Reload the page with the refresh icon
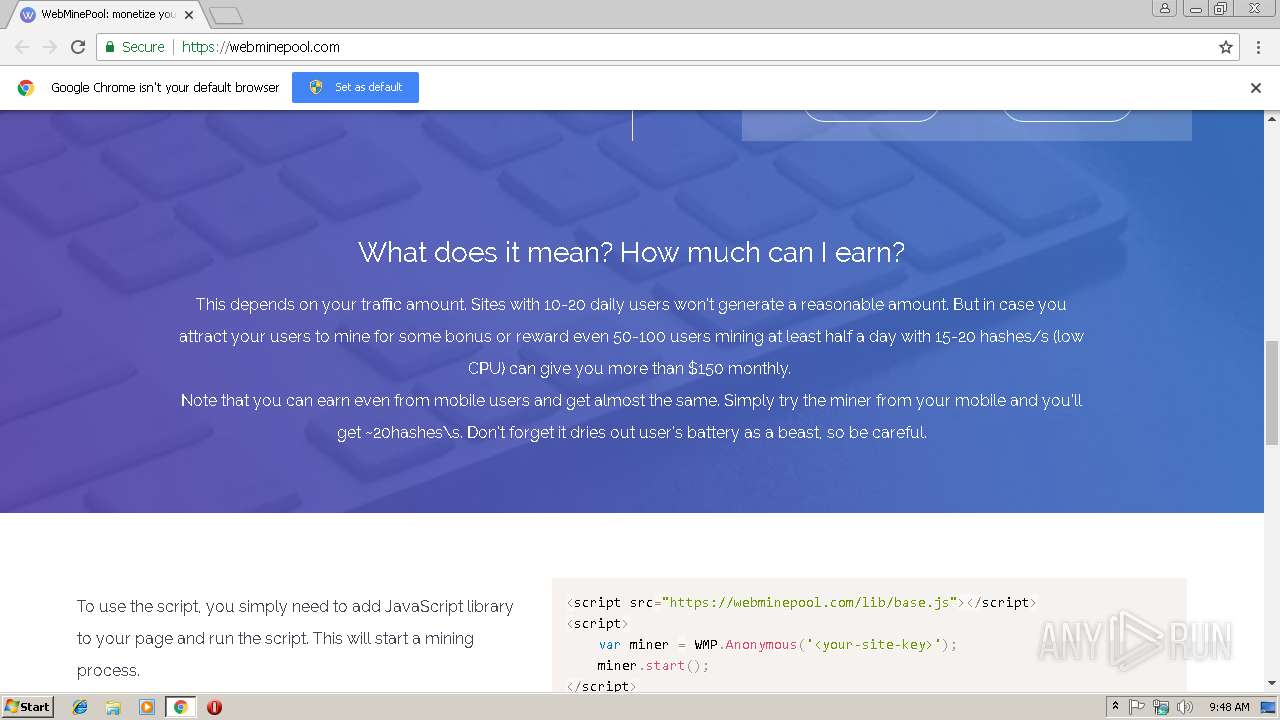The image size is (1280, 720). pos(78,47)
